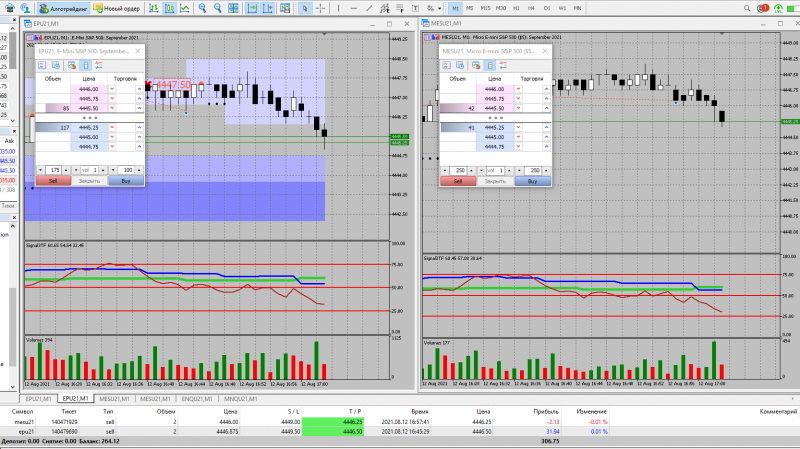This screenshot has width=800, height=449.
Task: Place buy order at 4445.00 in MESU21 panel
Action: (546, 137)
